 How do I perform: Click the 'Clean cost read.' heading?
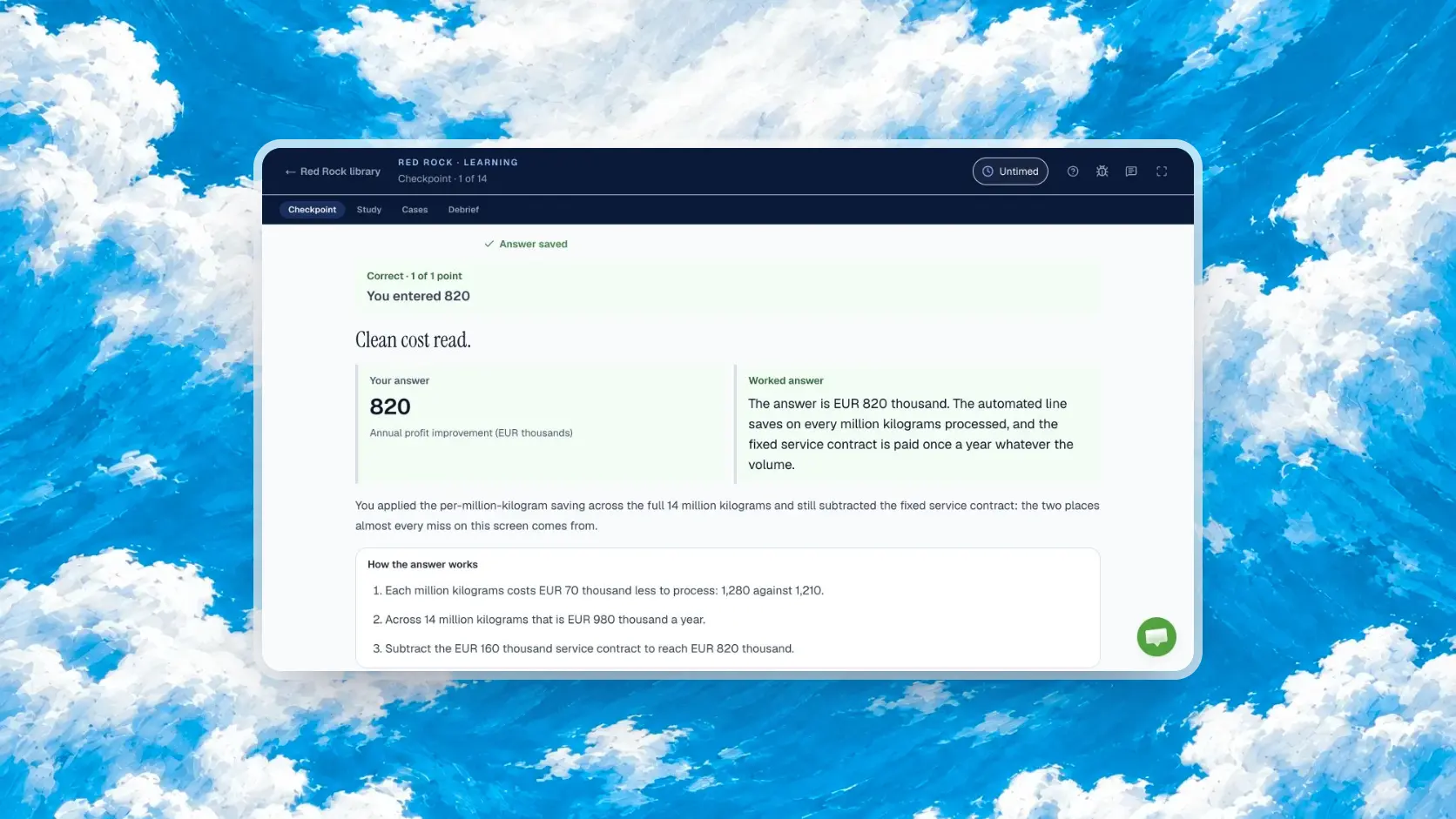point(413,339)
